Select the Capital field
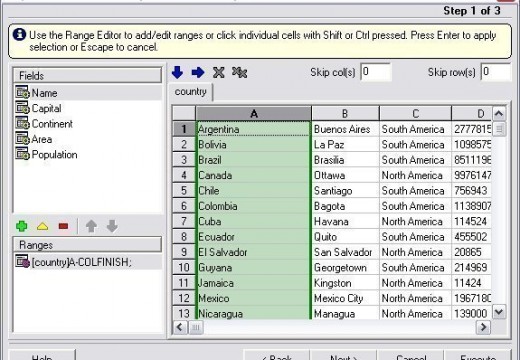The width and height of the screenshot is (520, 360). [88, 108]
